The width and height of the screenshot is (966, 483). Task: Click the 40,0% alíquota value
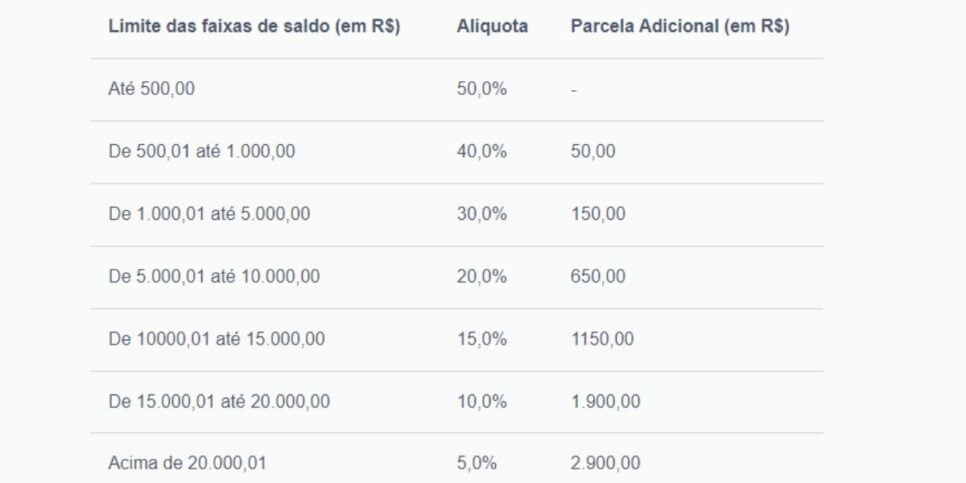(482, 152)
